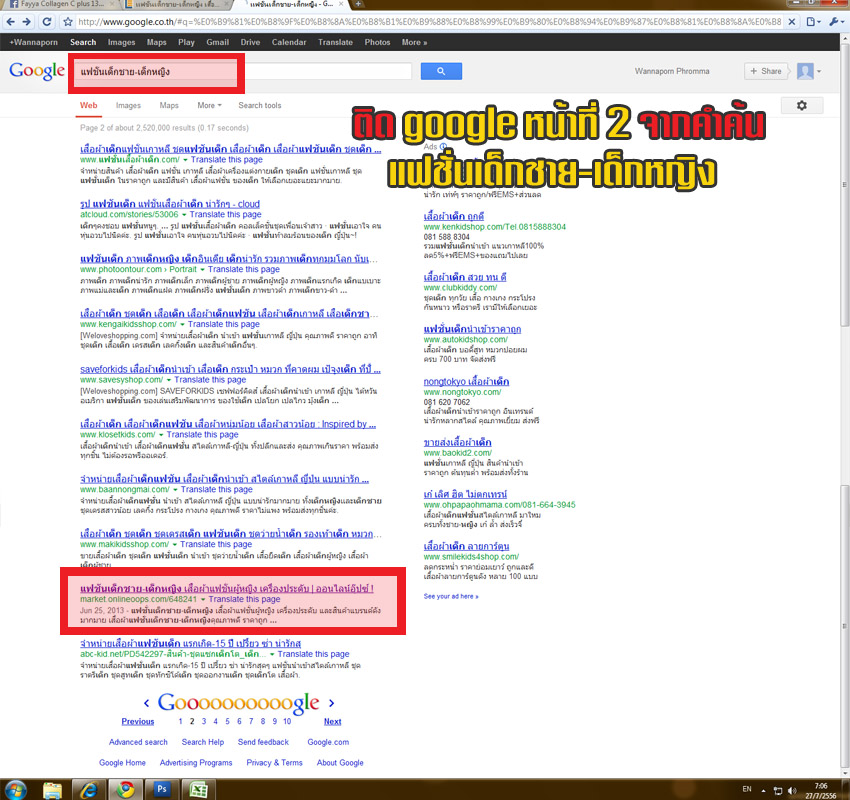The height and width of the screenshot is (800, 850).
Task: Click the EN language indicator in tray
Action: [x=747, y=789]
